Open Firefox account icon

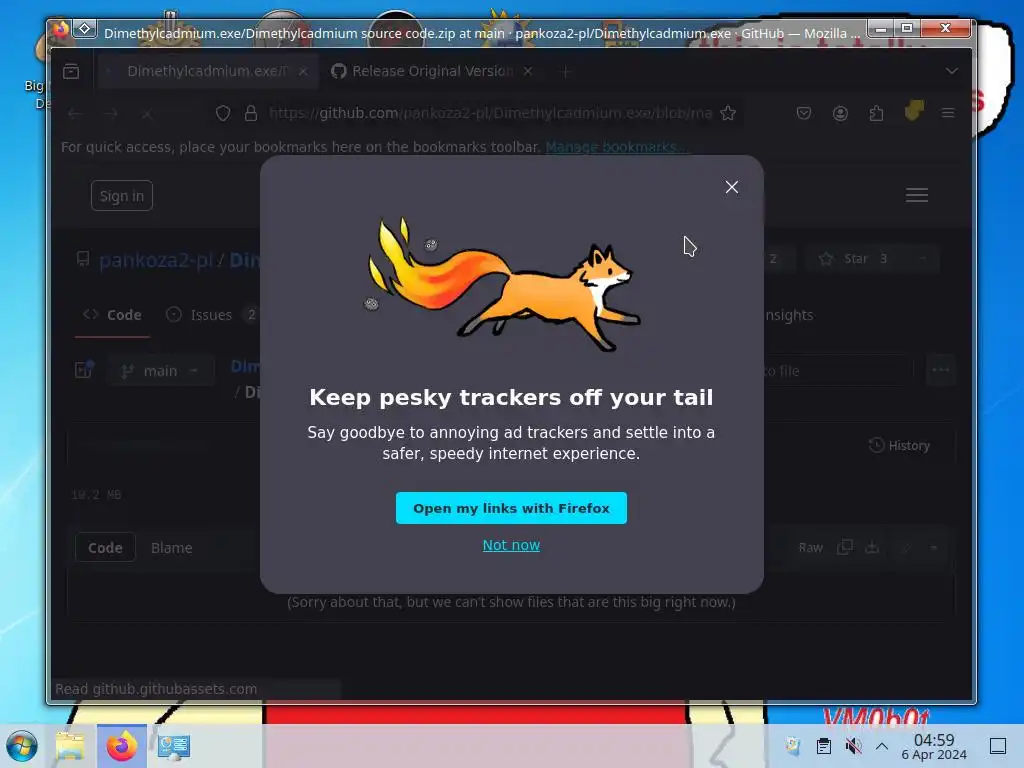tap(840, 113)
